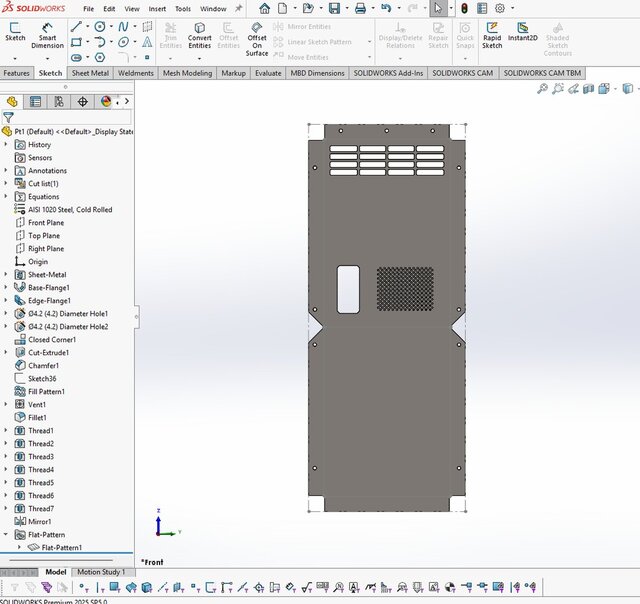The height and width of the screenshot is (604, 640).
Task: Open FeatureManager design tree tab
Action: pyautogui.click(x=12, y=101)
